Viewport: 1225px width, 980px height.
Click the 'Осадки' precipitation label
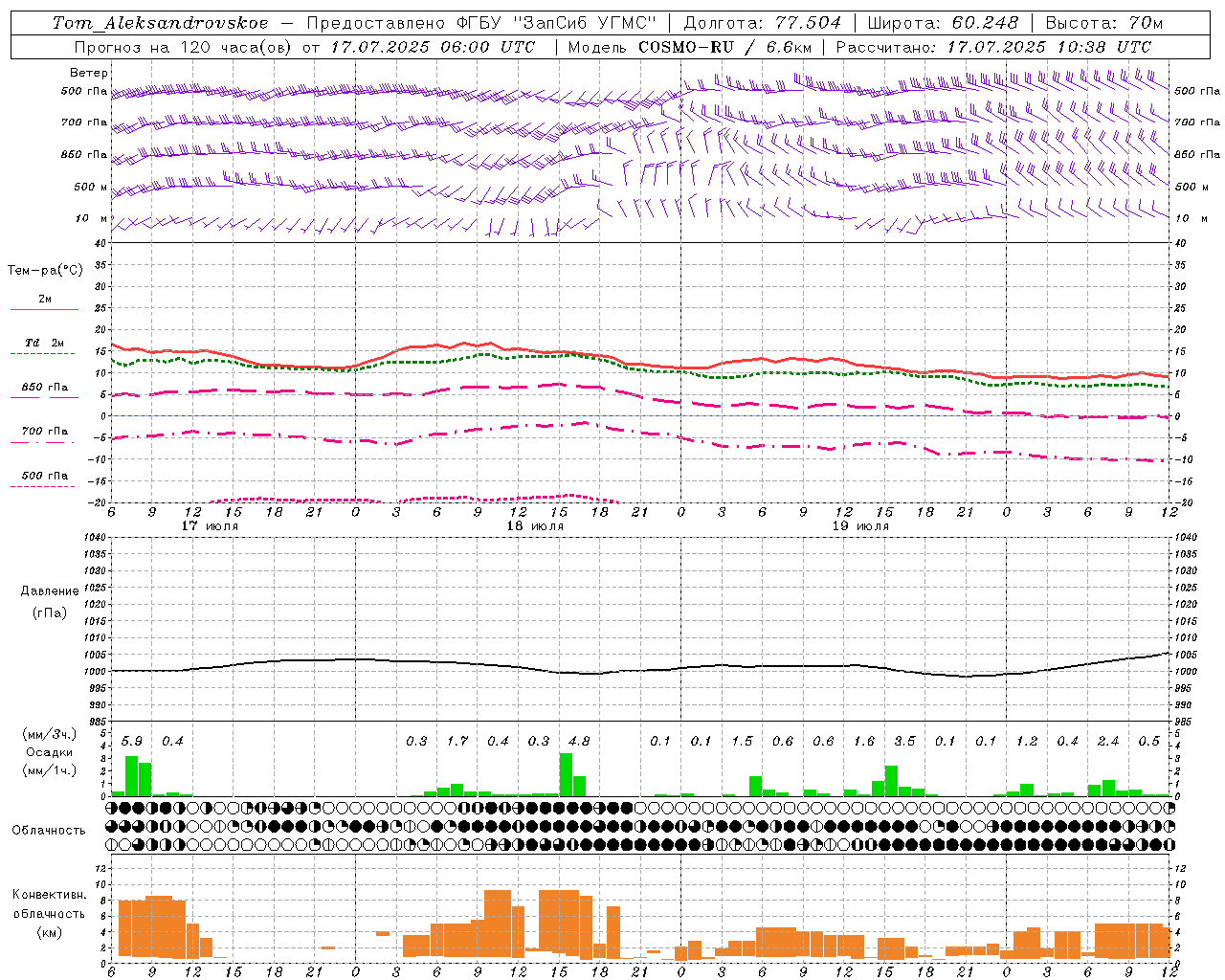[x=49, y=752]
